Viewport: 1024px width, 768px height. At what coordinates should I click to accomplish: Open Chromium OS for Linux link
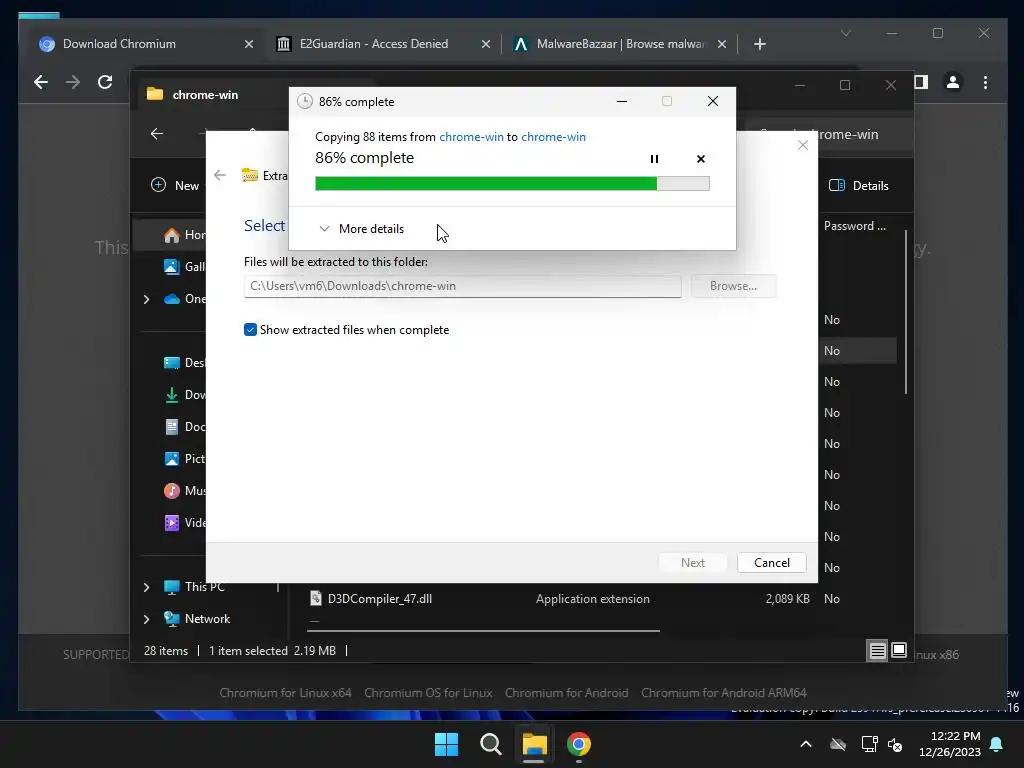pos(428,693)
